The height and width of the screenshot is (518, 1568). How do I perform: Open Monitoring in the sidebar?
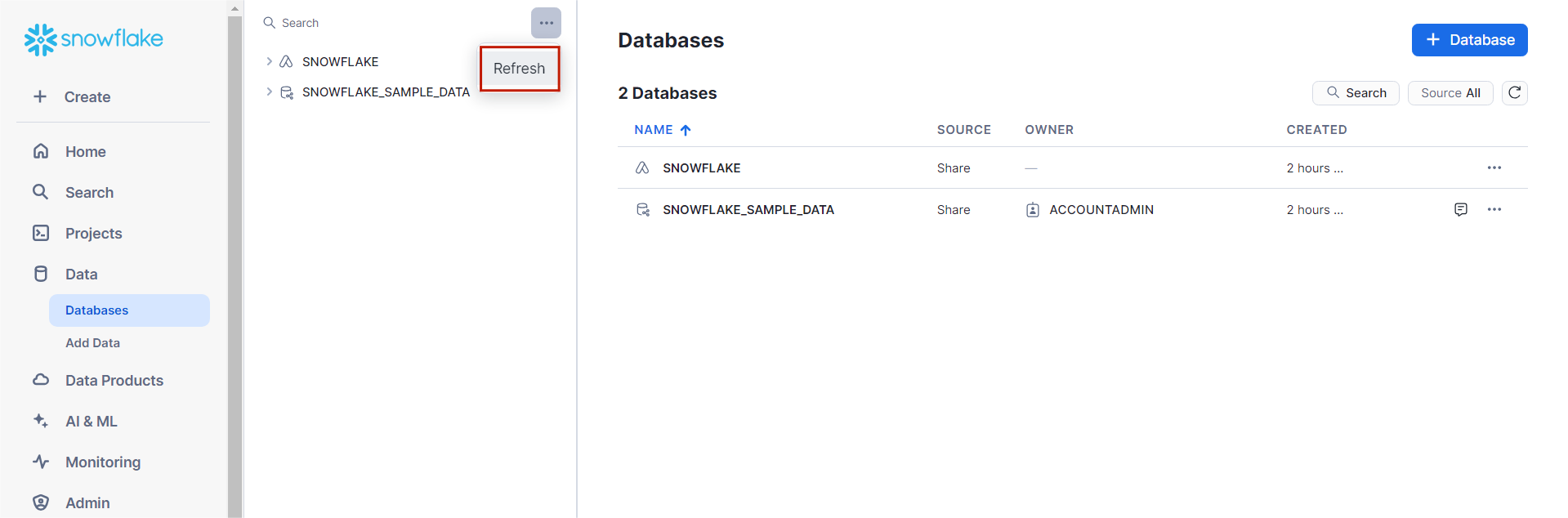102,462
